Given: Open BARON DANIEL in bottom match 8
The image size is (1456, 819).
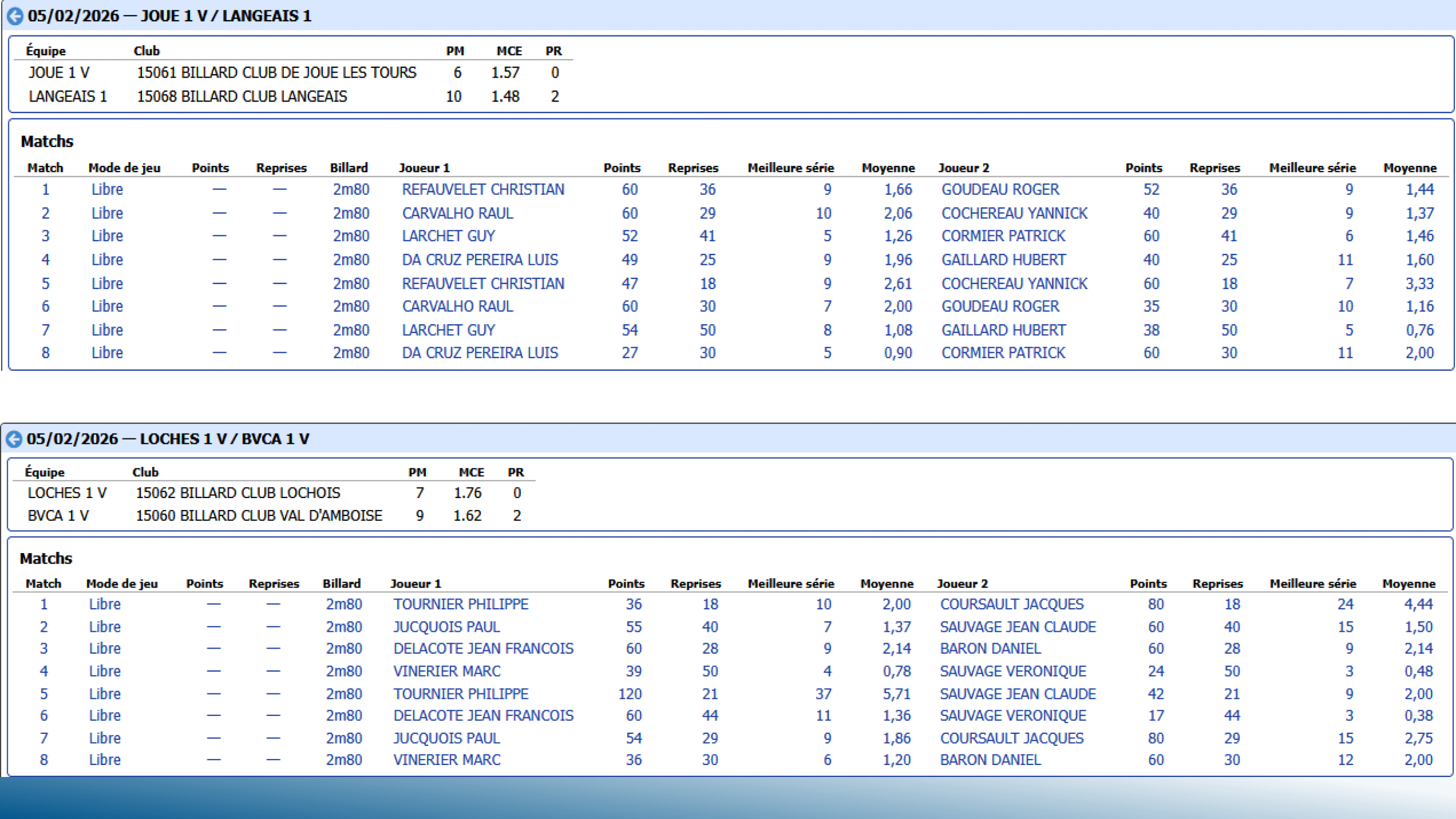Looking at the screenshot, I should click(990, 759).
